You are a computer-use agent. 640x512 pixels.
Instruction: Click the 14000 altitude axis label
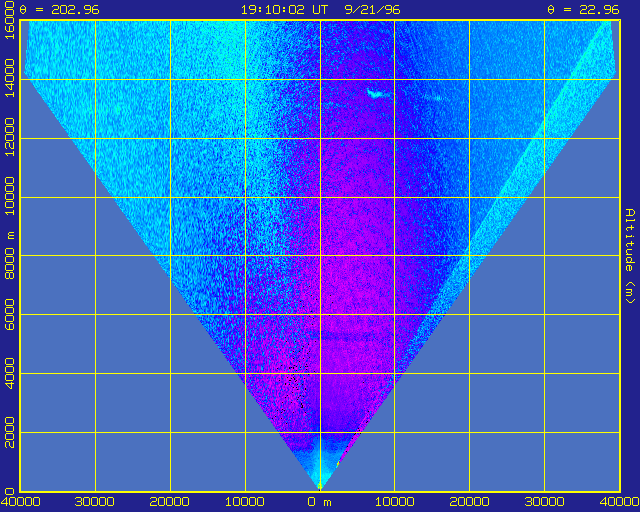coord(9,78)
